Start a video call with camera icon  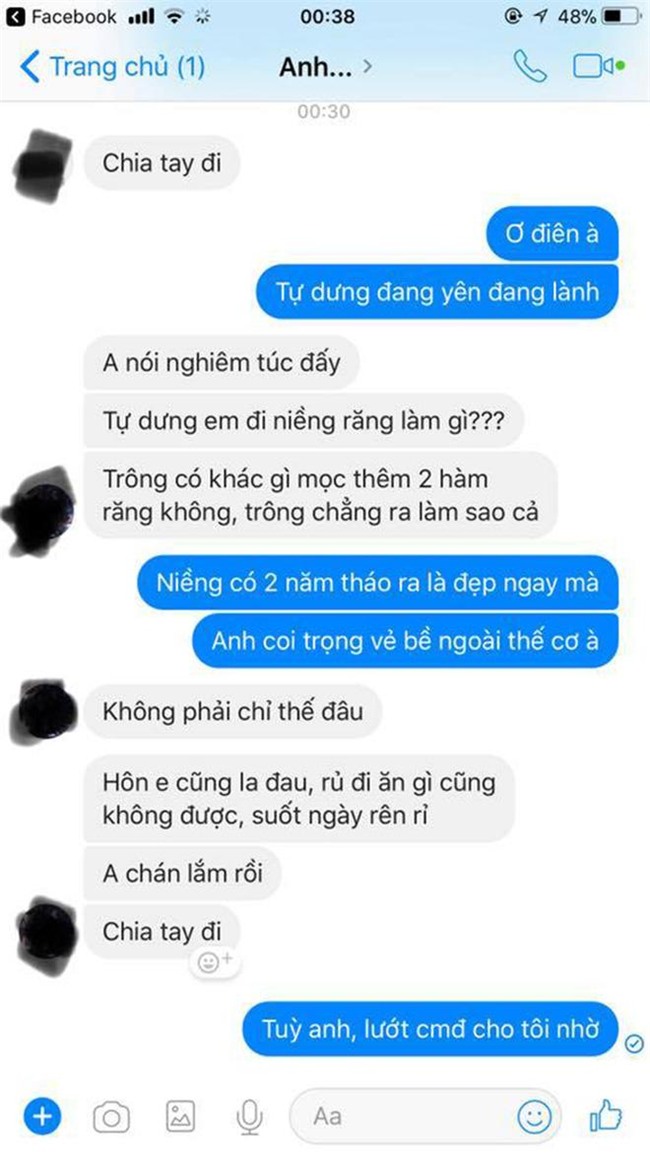point(598,67)
